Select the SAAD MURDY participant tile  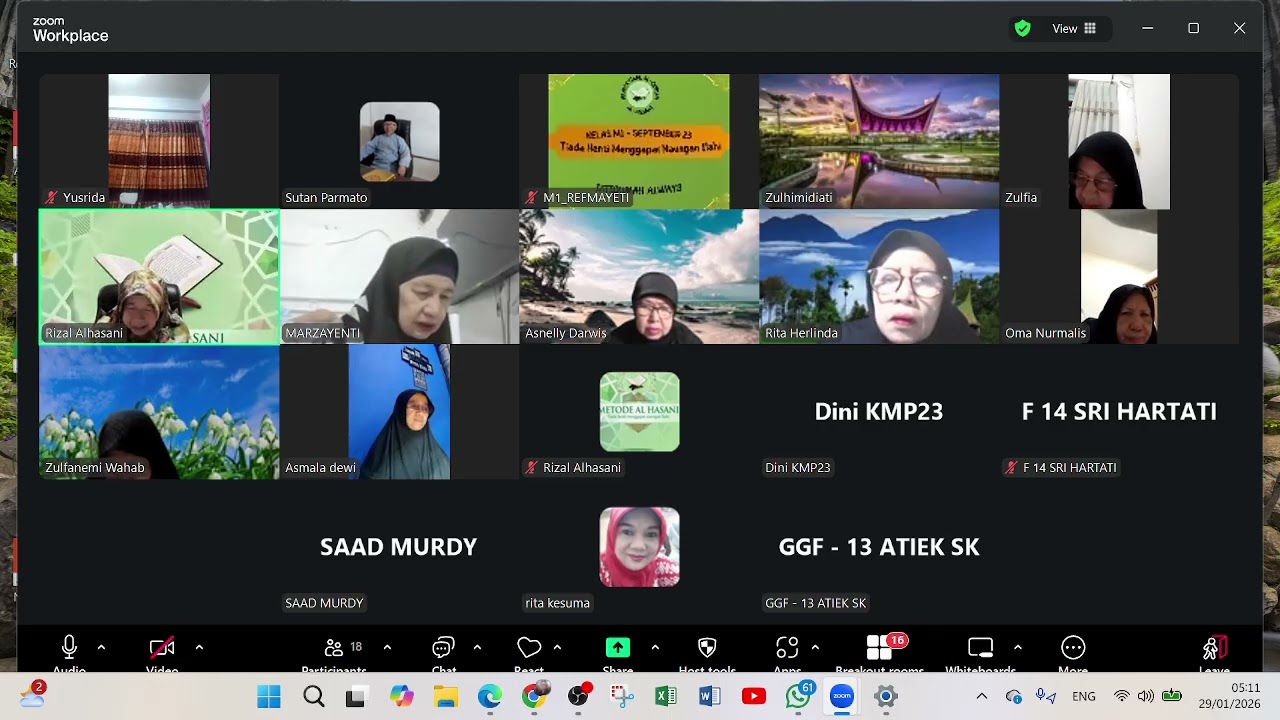(399, 547)
